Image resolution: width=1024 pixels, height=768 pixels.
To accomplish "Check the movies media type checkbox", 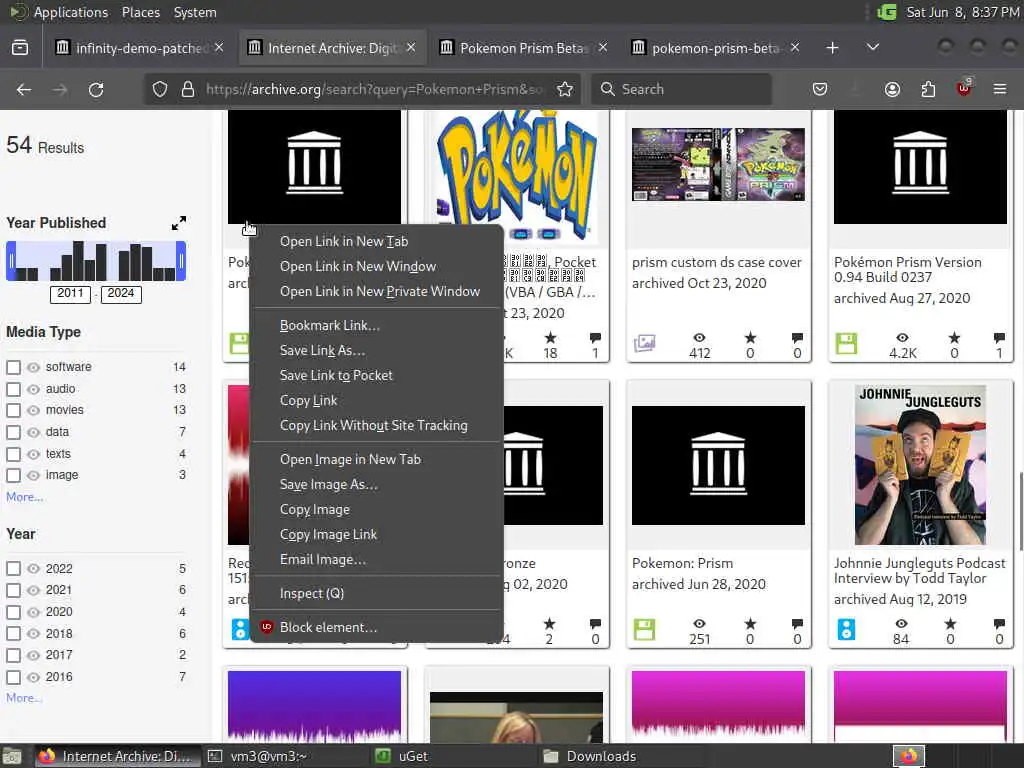I will (13, 410).
